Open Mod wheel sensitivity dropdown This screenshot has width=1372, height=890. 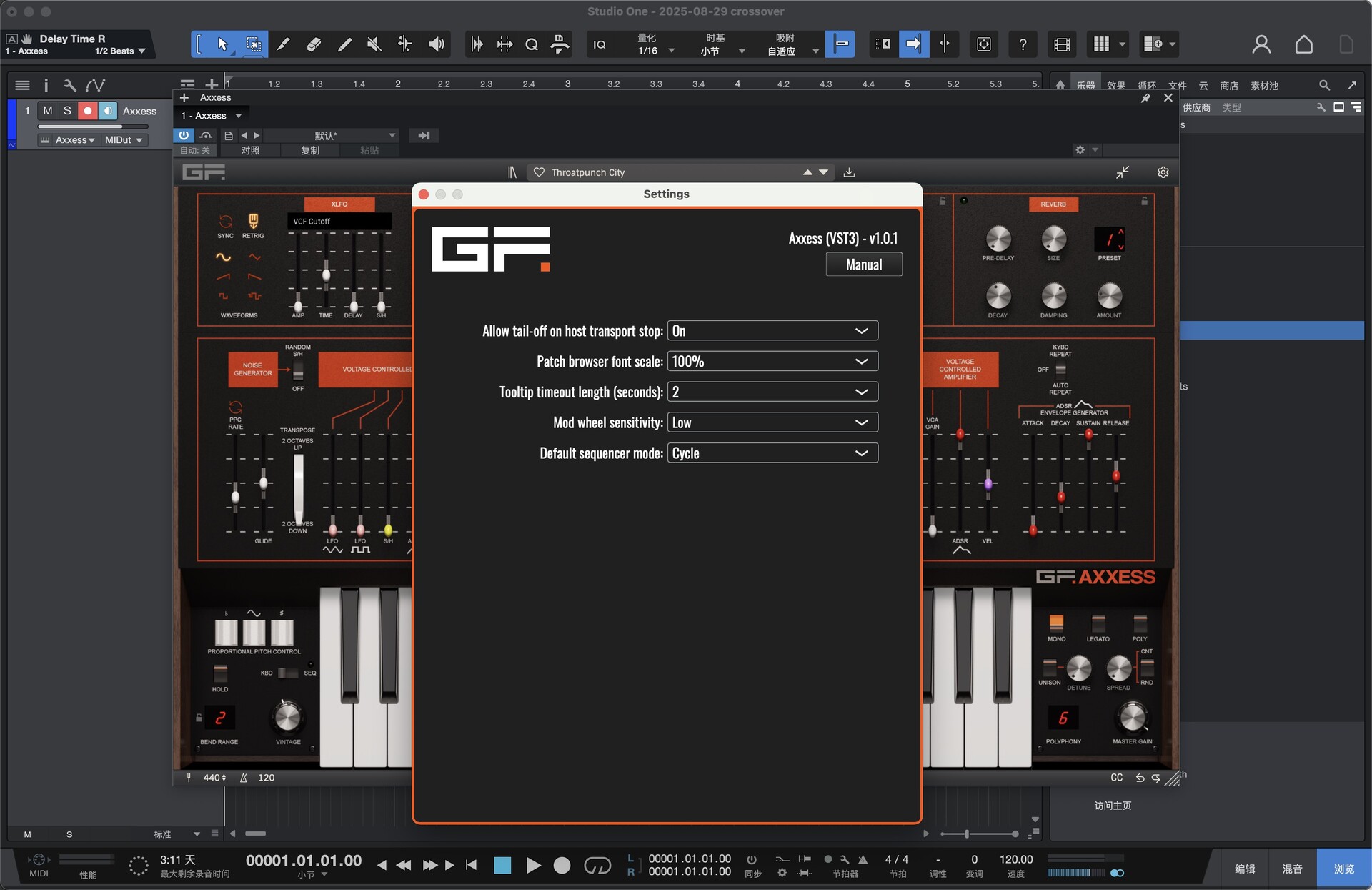tap(772, 422)
